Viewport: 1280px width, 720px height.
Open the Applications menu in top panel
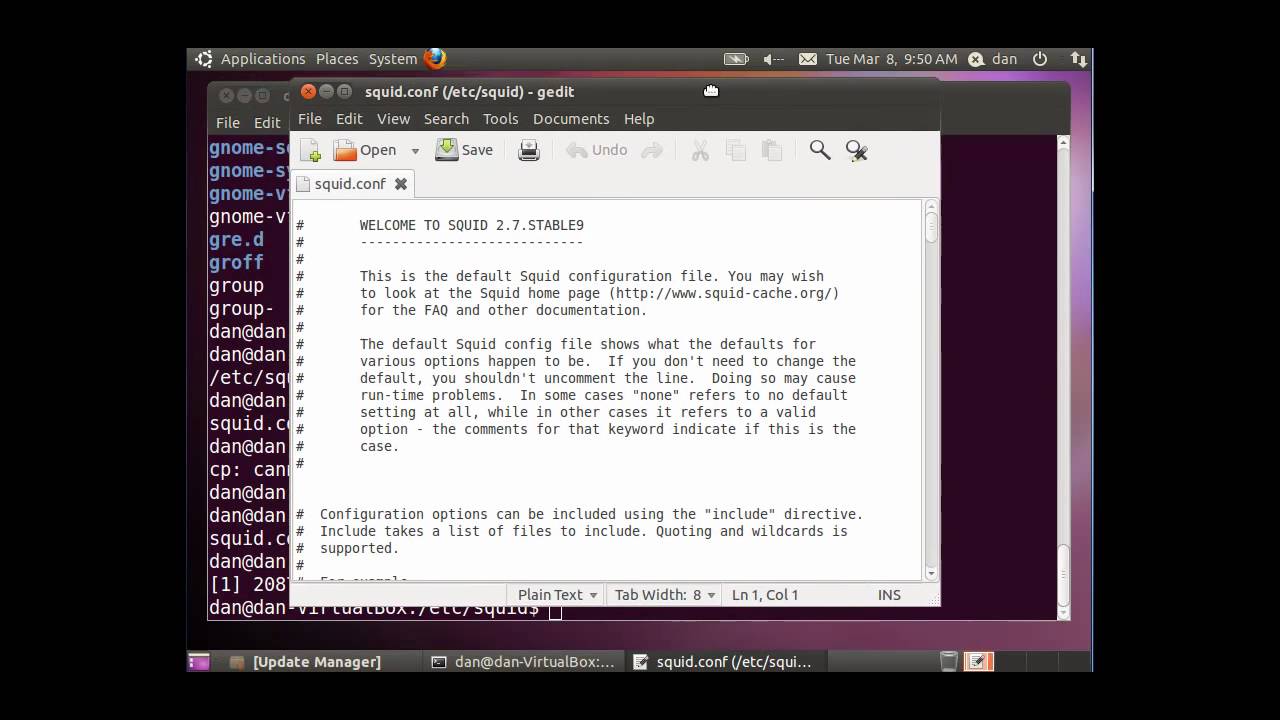[x=263, y=59]
